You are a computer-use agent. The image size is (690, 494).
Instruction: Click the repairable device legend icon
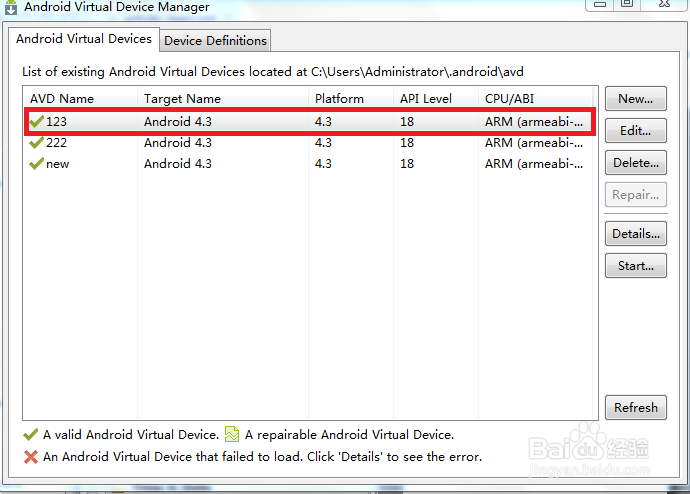click(x=232, y=434)
